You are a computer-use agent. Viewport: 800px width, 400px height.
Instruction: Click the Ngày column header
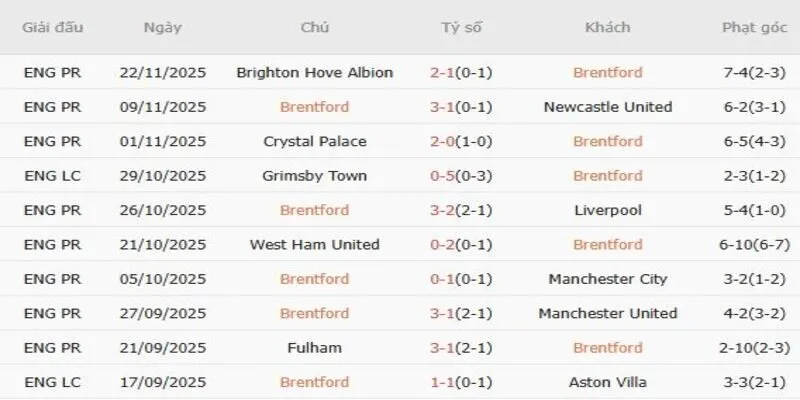pos(163,27)
